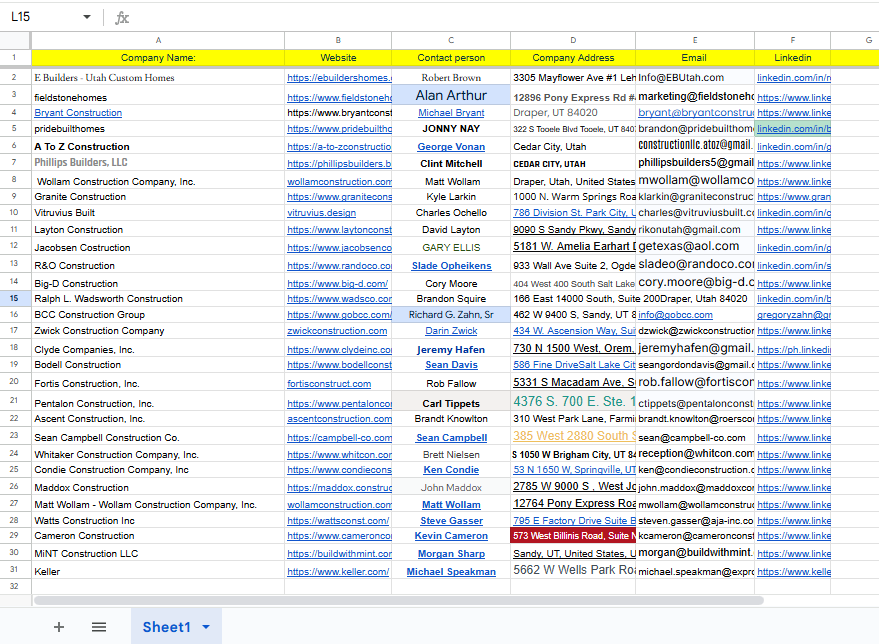Expand the Name Box dropdown arrow
The height and width of the screenshot is (644, 879).
[x=87, y=17]
